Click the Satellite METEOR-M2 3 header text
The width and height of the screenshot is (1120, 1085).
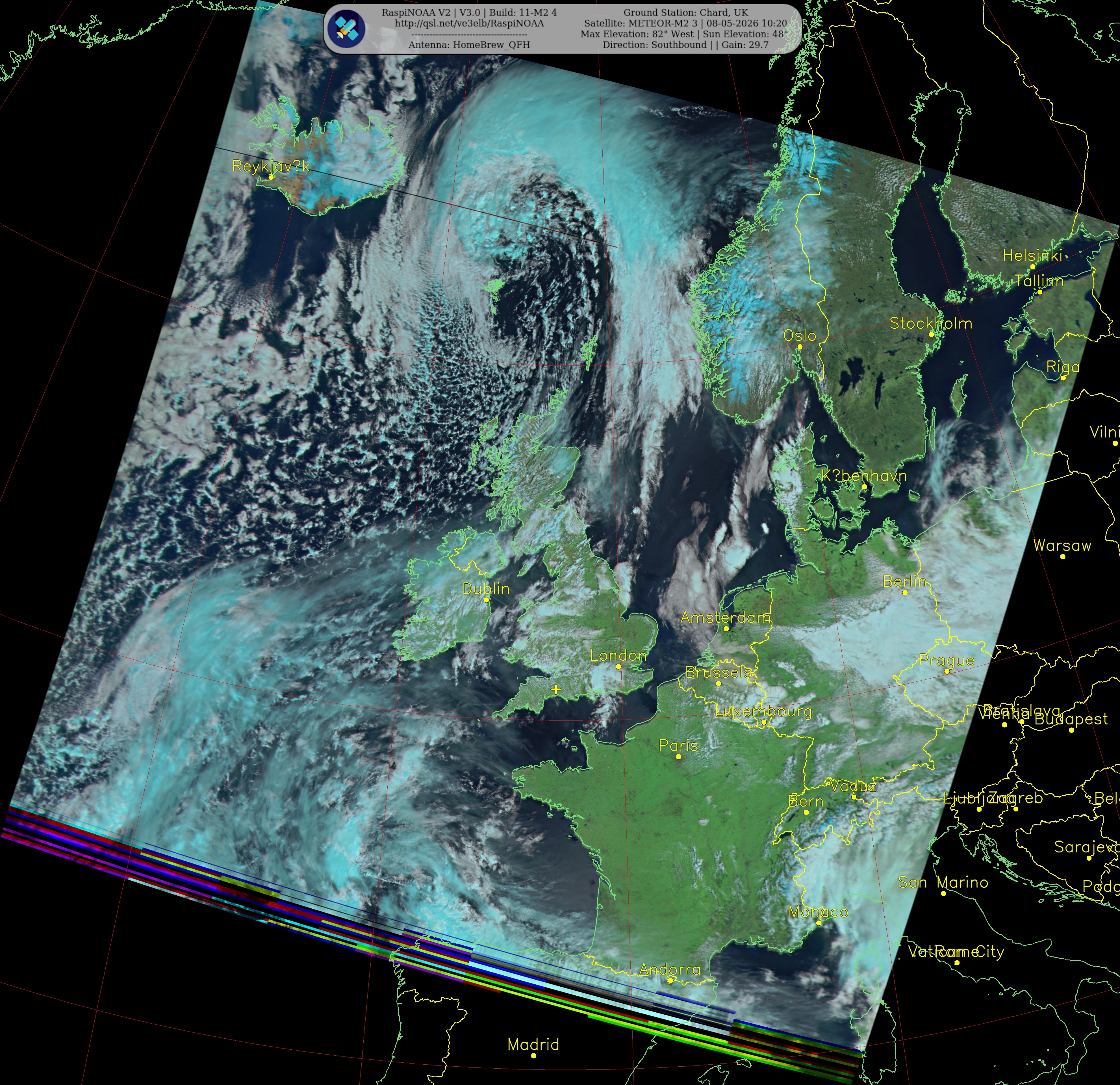coord(685,23)
